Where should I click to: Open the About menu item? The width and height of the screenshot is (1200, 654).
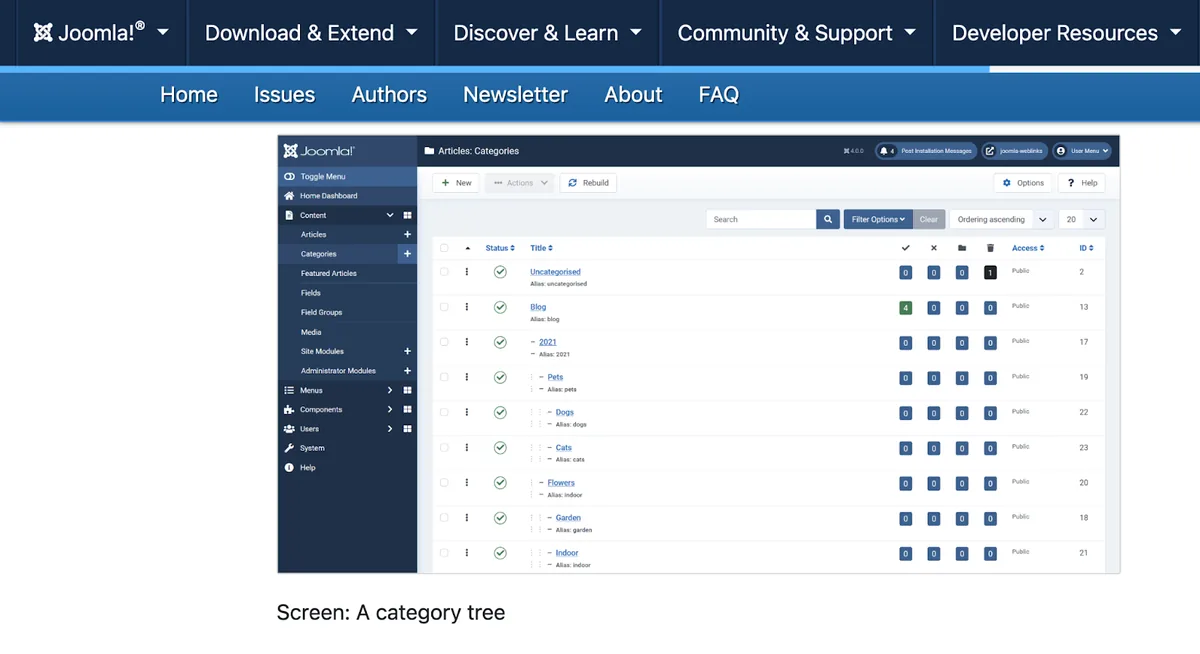point(633,95)
